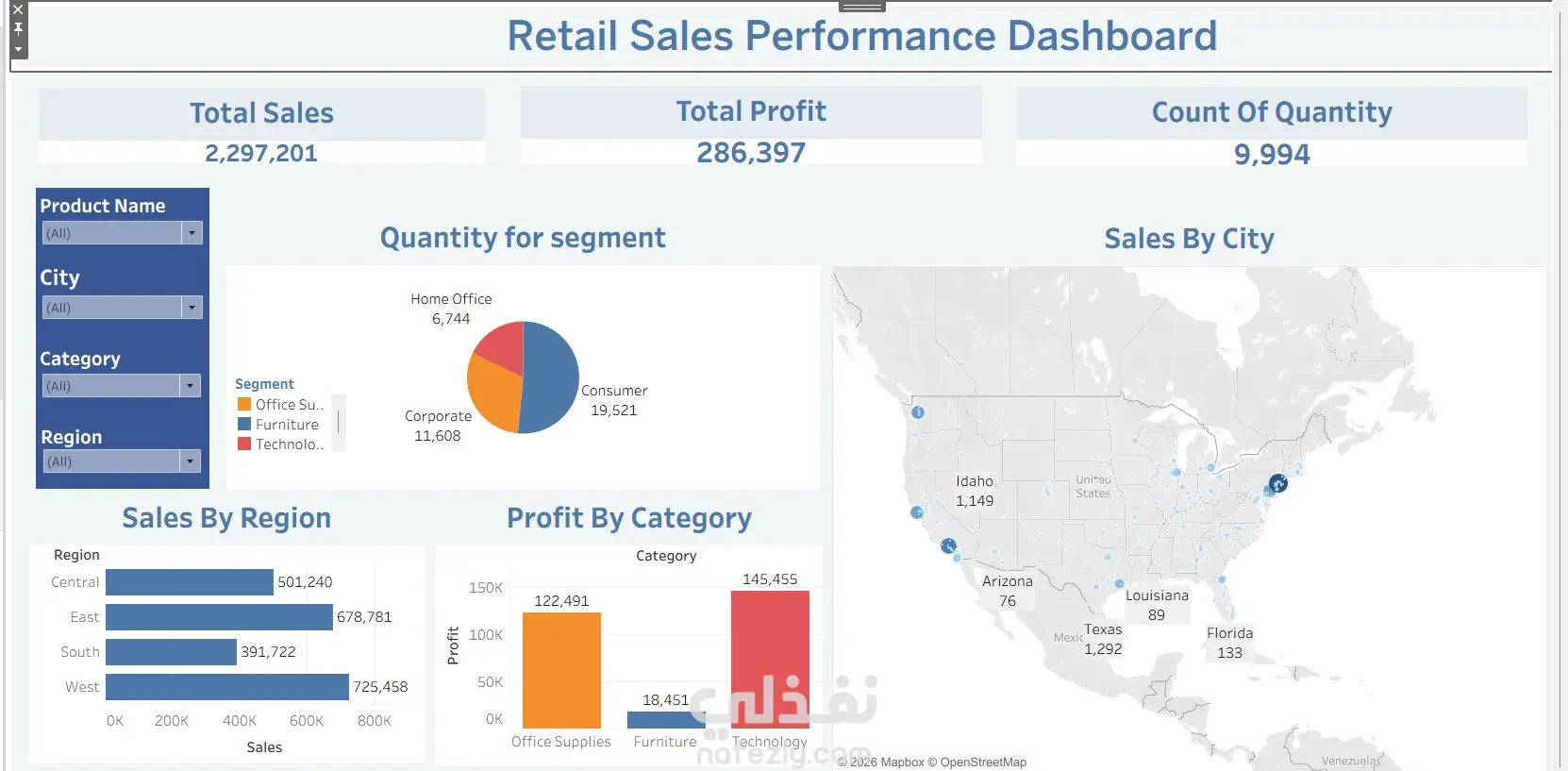The height and width of the screenshot is (771, 1568).
Task: Open the title object's more options arrow
Action: [x=18, y=49]
